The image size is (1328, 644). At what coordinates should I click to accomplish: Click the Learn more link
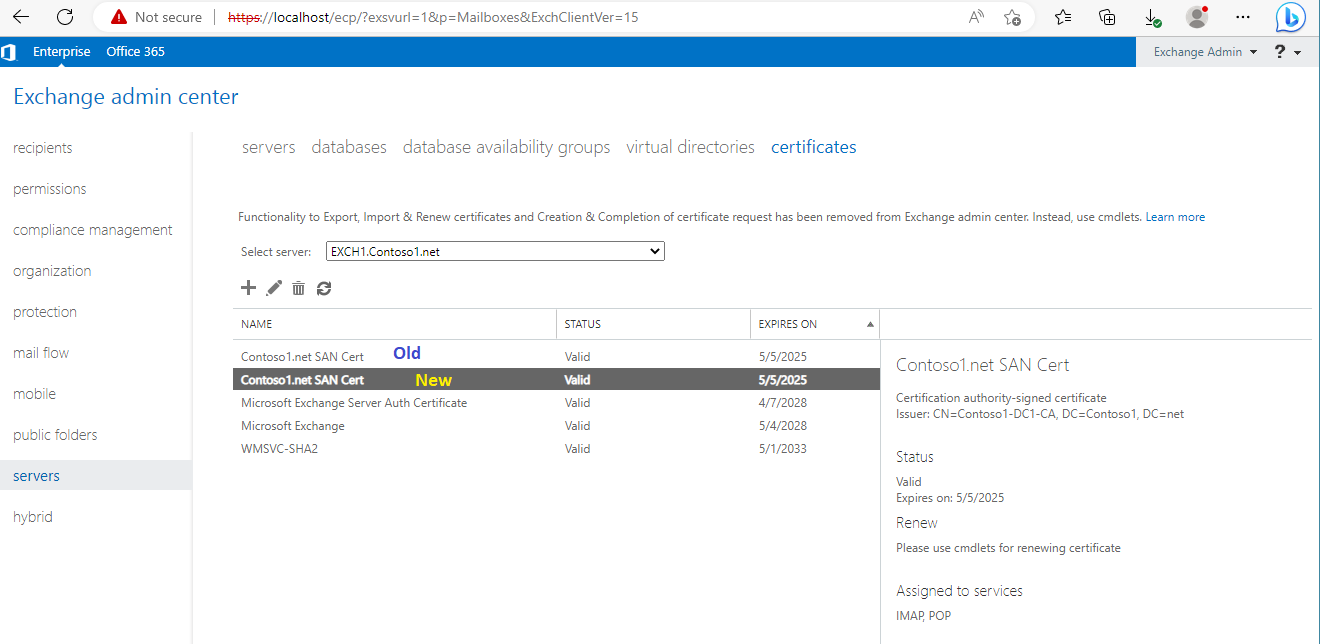pos(1175,217)
